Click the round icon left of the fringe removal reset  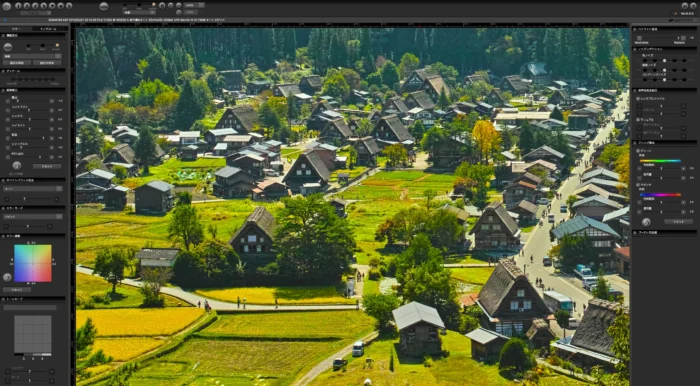pos(646,222)
